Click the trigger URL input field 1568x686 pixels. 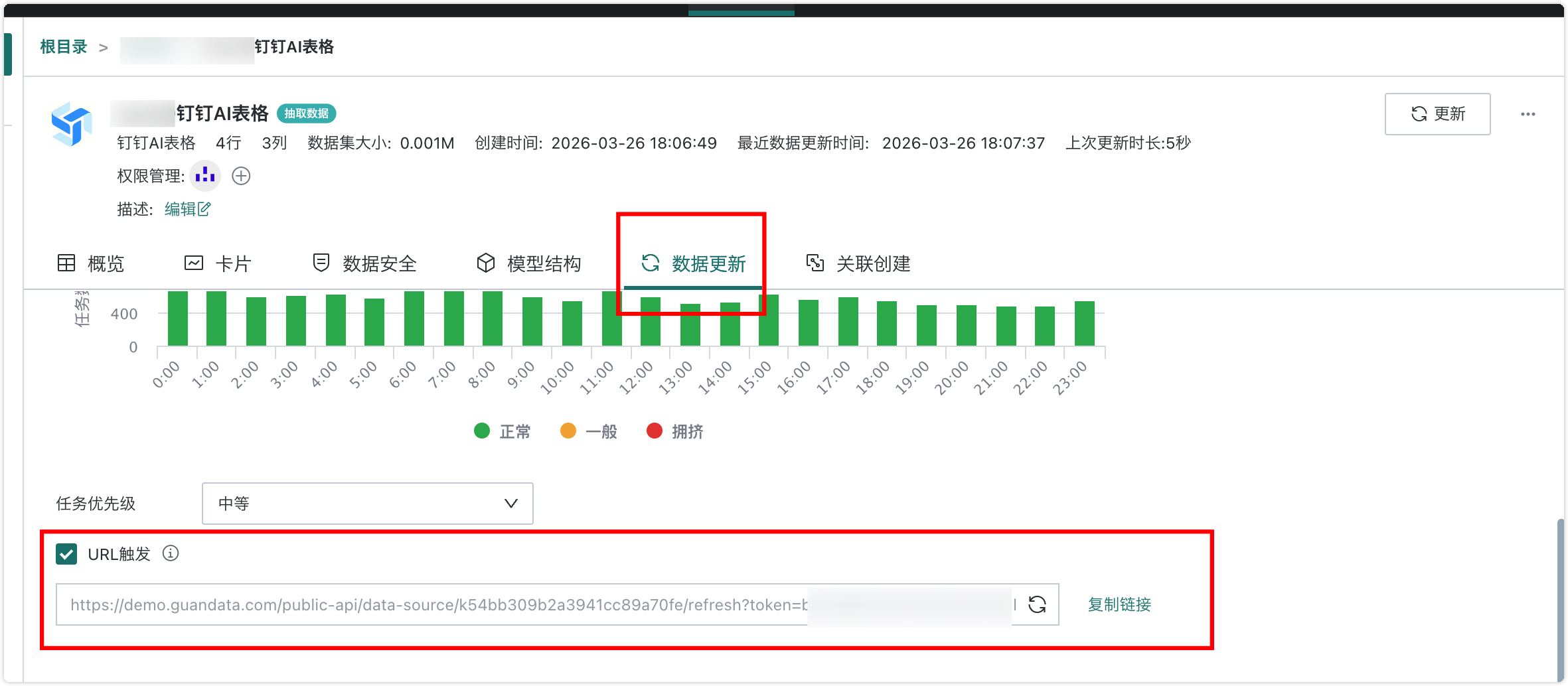click(x=531, y=604)
